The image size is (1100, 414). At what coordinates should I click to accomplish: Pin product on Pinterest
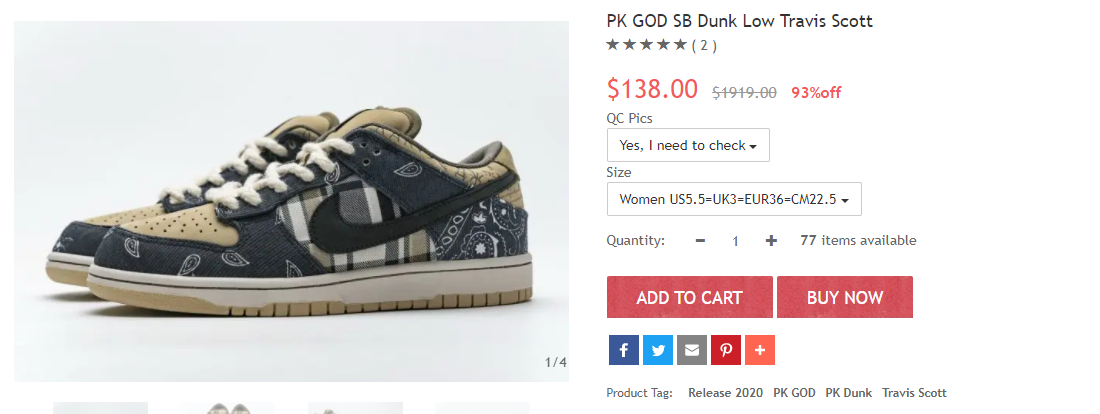click(726, 350)
